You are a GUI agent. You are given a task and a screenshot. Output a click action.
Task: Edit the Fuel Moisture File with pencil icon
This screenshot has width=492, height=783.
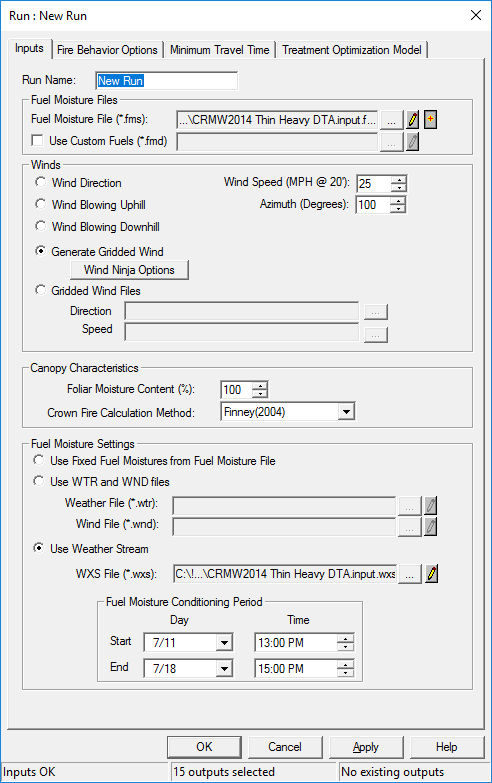pyautogui.click(x=412, y=120)
